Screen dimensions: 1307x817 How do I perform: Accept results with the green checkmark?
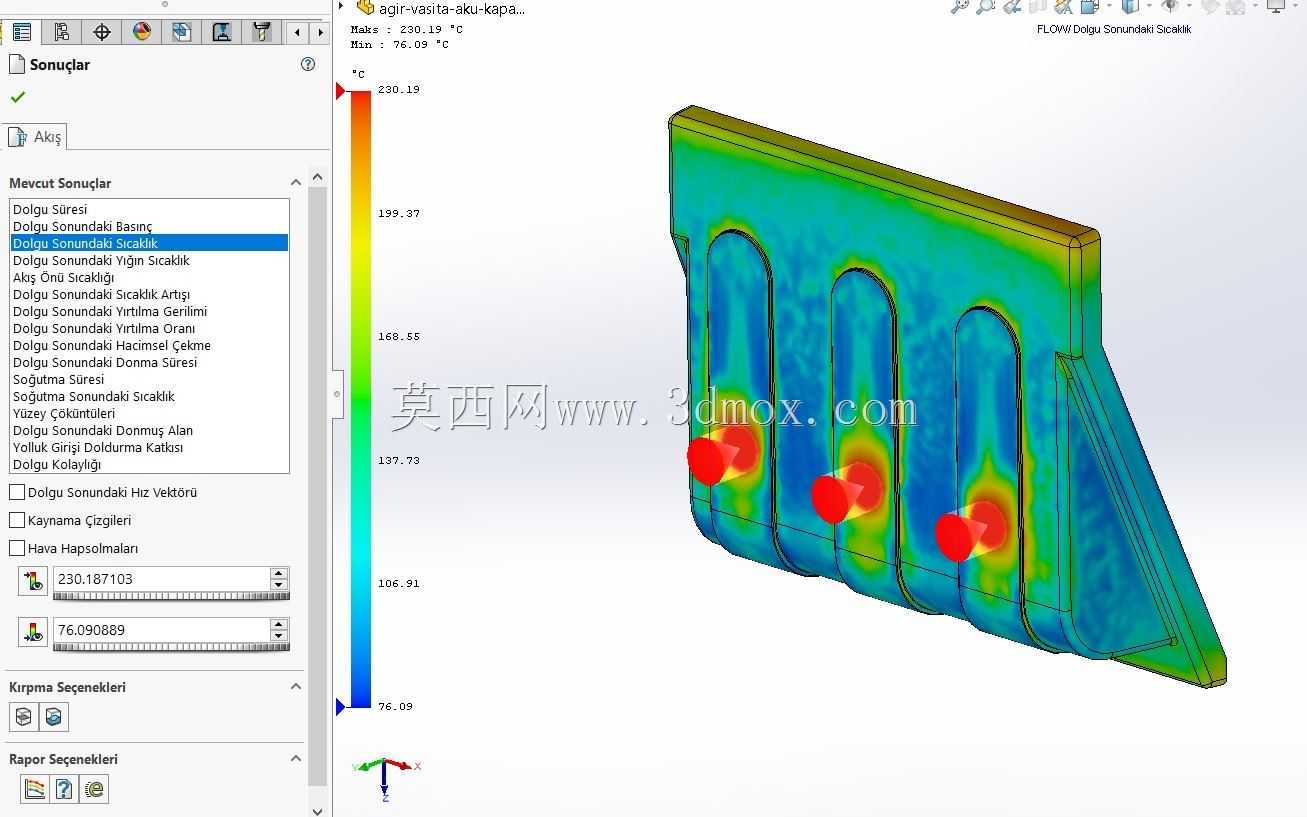pyautogui.click(x=17, y=97)
